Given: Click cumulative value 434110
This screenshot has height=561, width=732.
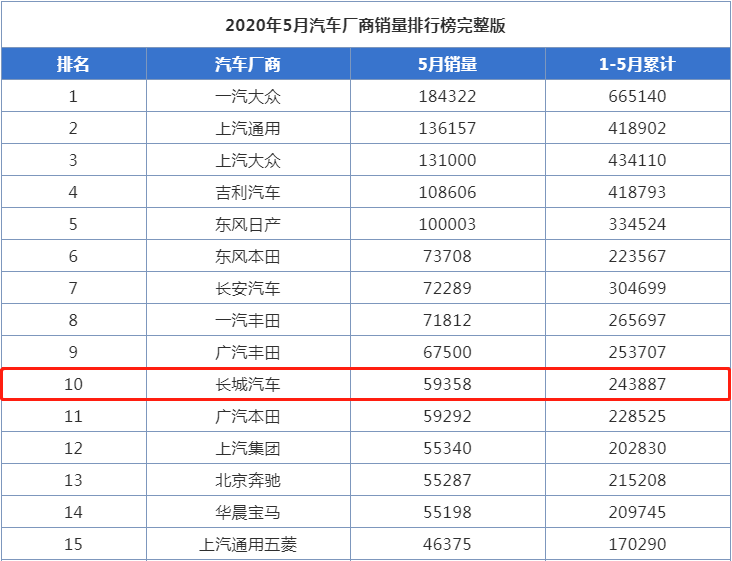Looking at the screenshot, I should pyautogui.click(x=637, y=161).
